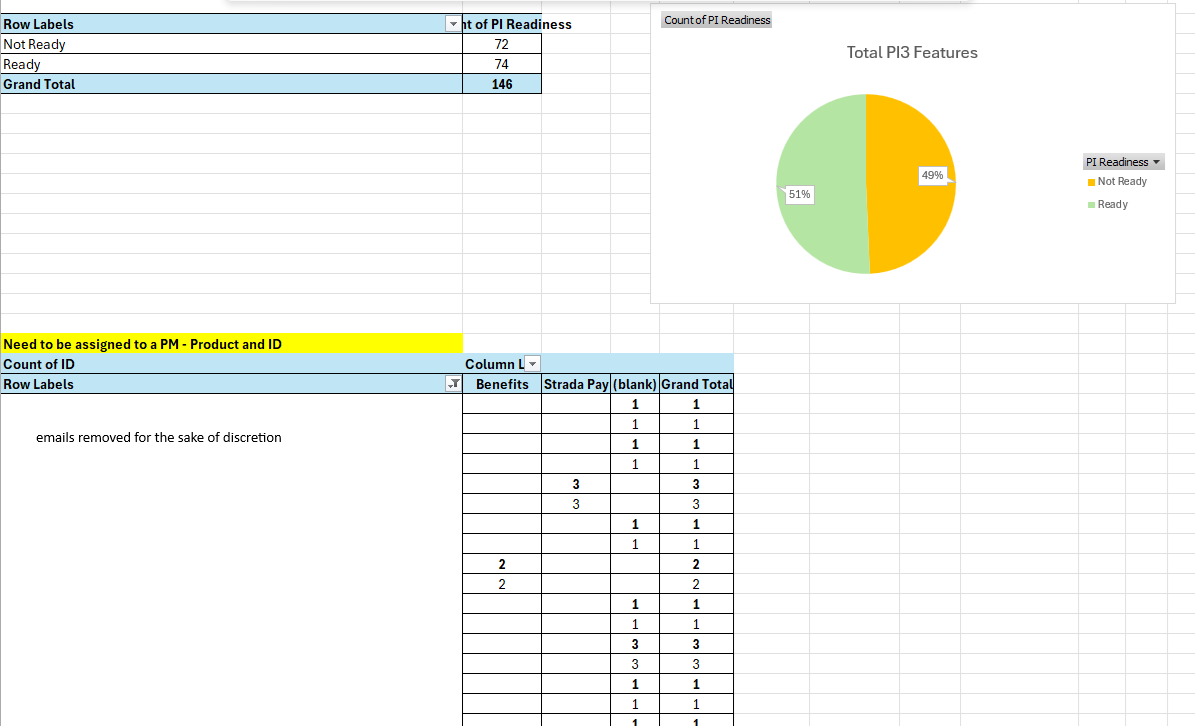Open the filtered Row Labels dropdown above Benefits
1195x726 pixels.
pyautogui.click(x=453, y=384)
